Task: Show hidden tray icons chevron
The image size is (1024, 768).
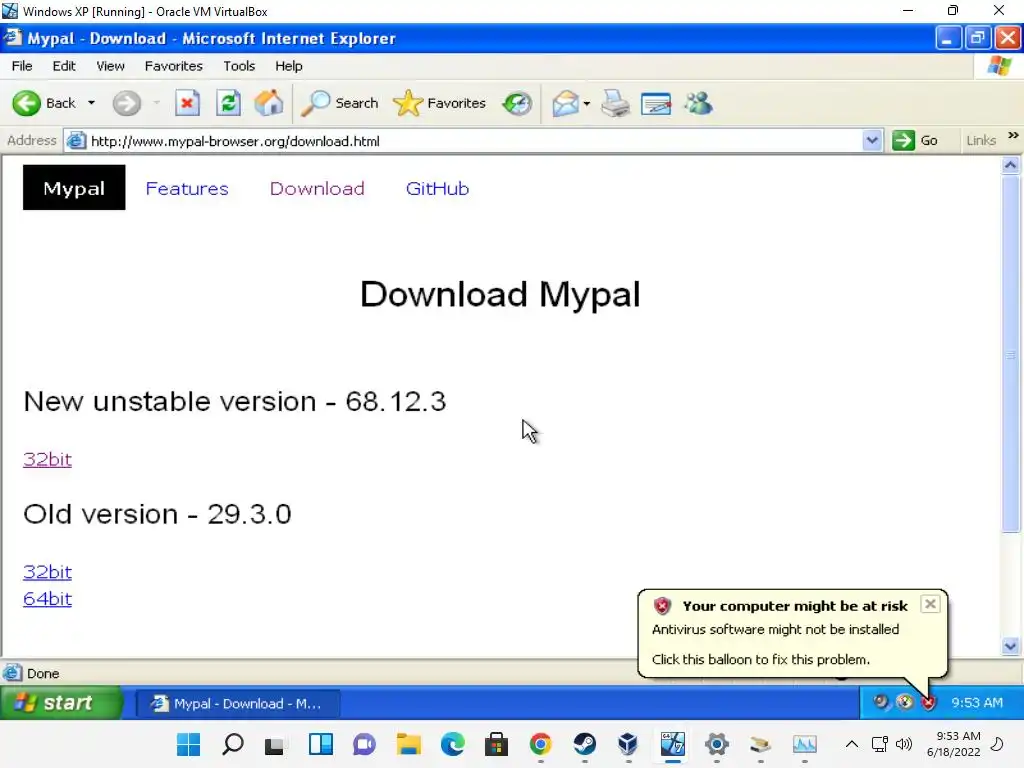Action: (x=852, y=744)
